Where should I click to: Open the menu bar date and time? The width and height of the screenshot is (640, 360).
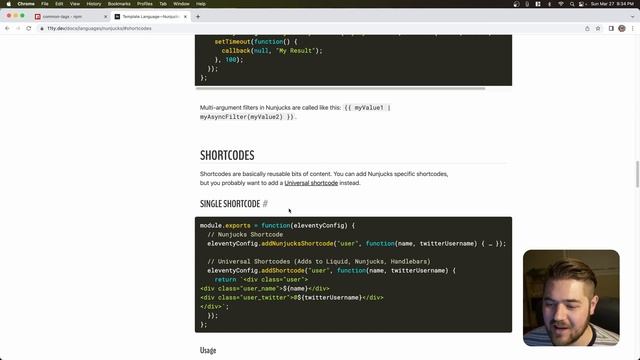[x=612, y=4]
